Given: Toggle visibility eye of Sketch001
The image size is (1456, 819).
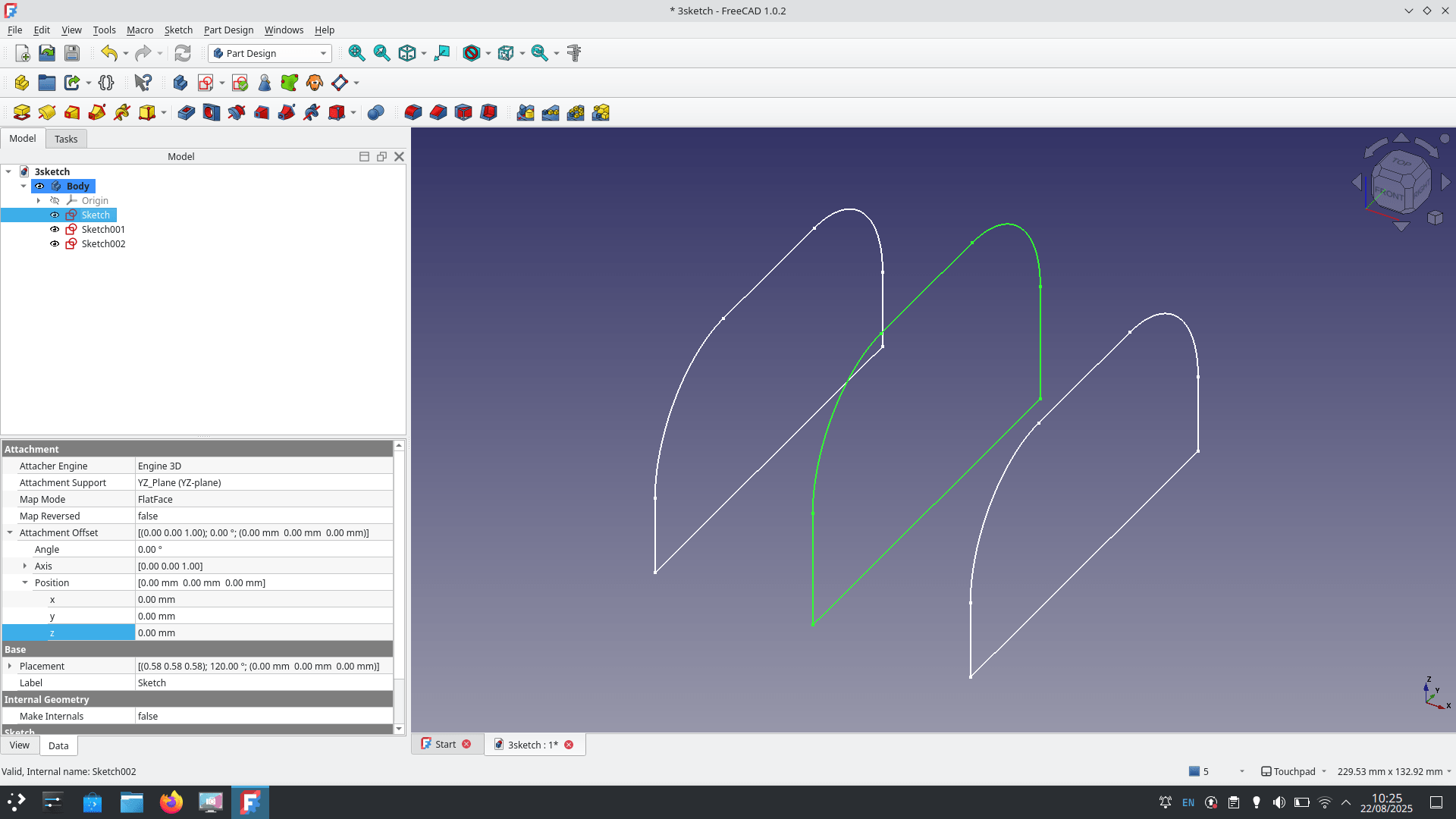Looking at the screenshot, I should tap(55, 230).
